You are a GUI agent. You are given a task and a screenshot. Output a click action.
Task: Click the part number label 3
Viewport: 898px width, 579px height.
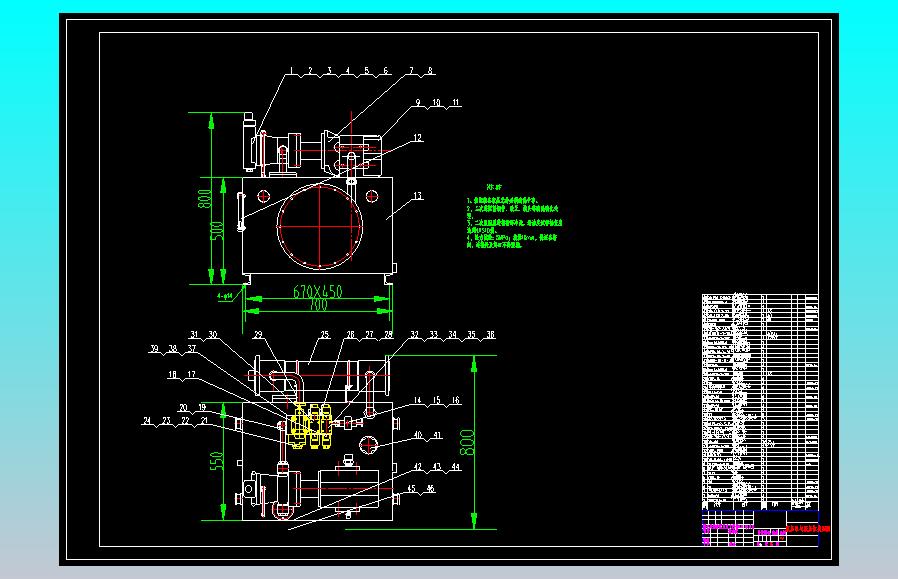(x=329, y=71)
